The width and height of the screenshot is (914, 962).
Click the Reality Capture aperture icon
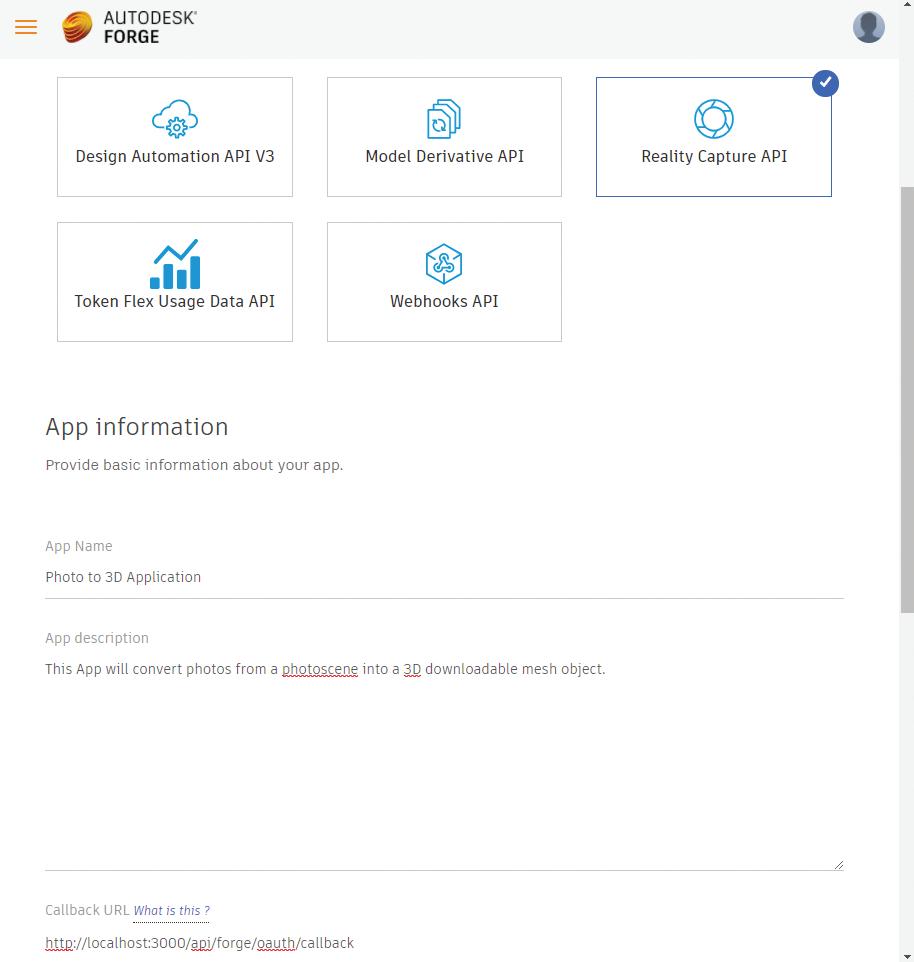click(x=713, y=118)
